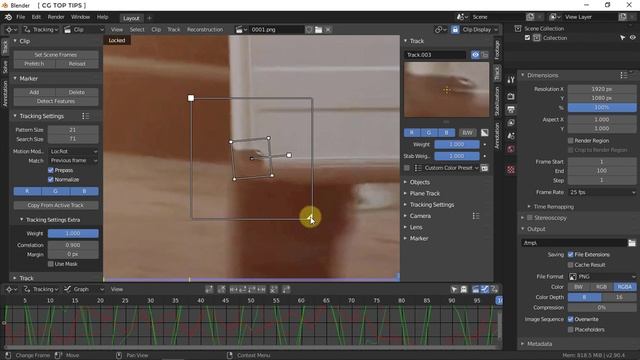Screen dimensions: 640x360
Task: Open the Track menu in clip header
Action: click(173, 29)
